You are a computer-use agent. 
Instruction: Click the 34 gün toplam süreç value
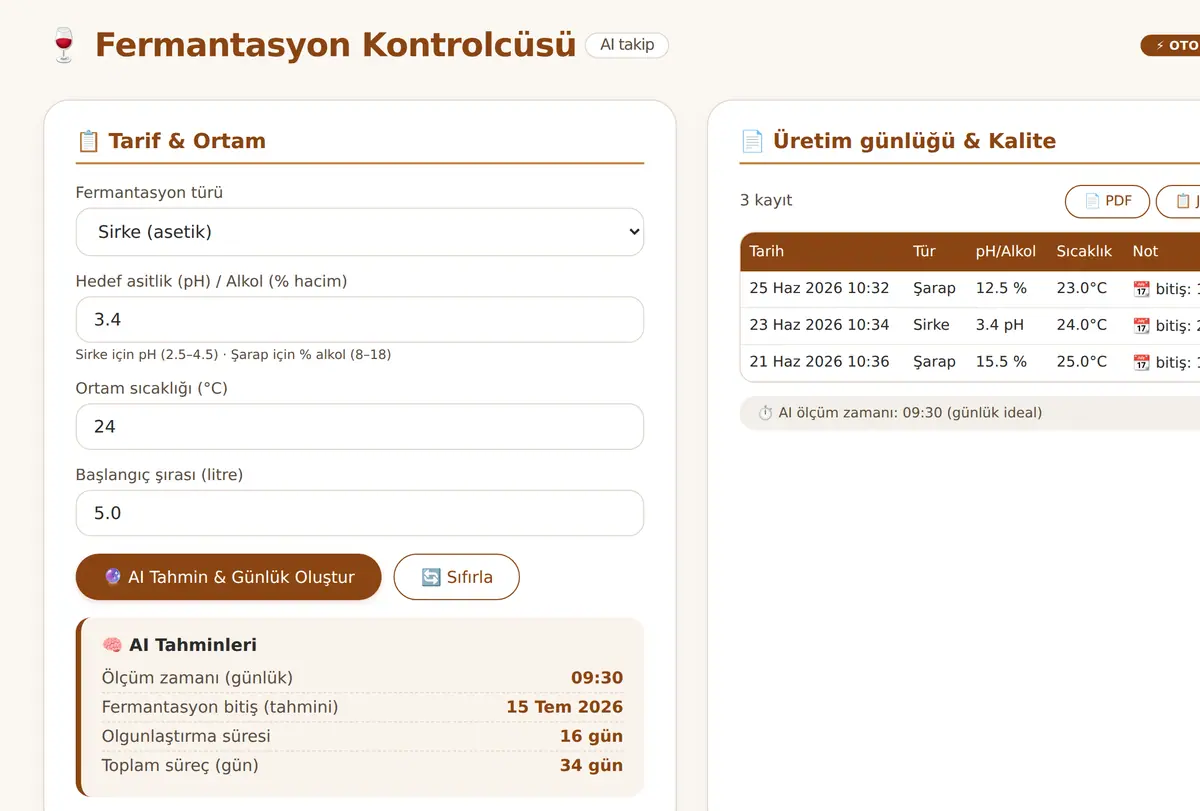point(591,765)
